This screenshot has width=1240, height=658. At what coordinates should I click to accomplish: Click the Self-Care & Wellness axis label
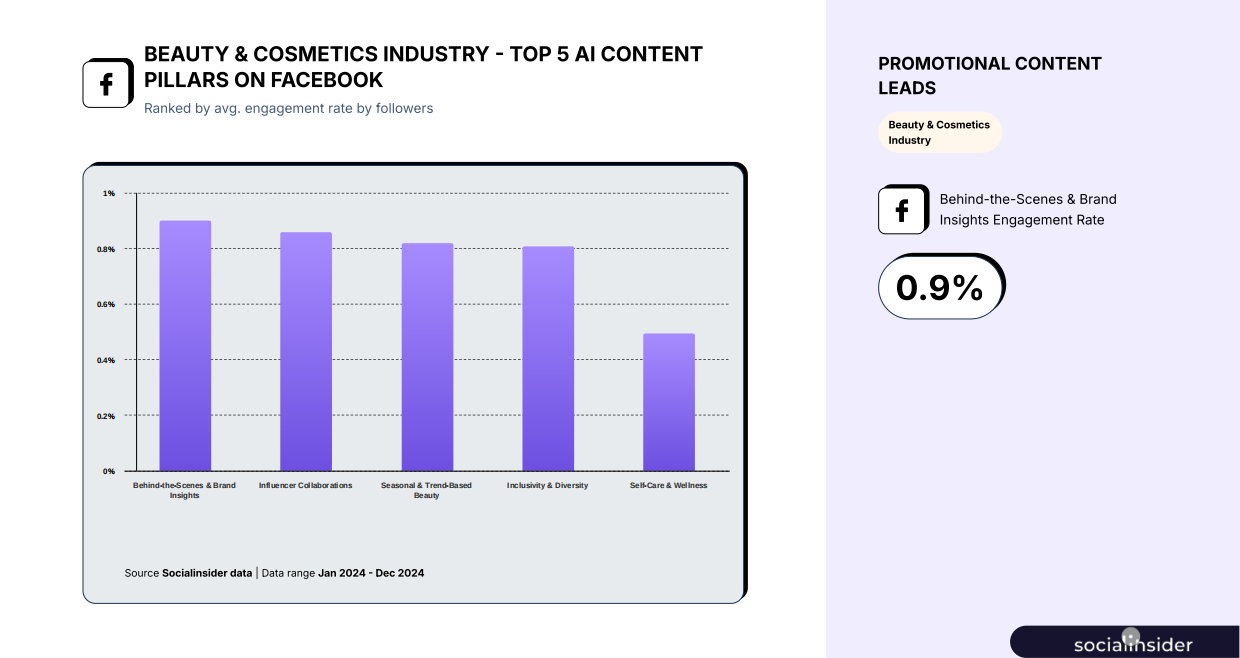(669, 485)
